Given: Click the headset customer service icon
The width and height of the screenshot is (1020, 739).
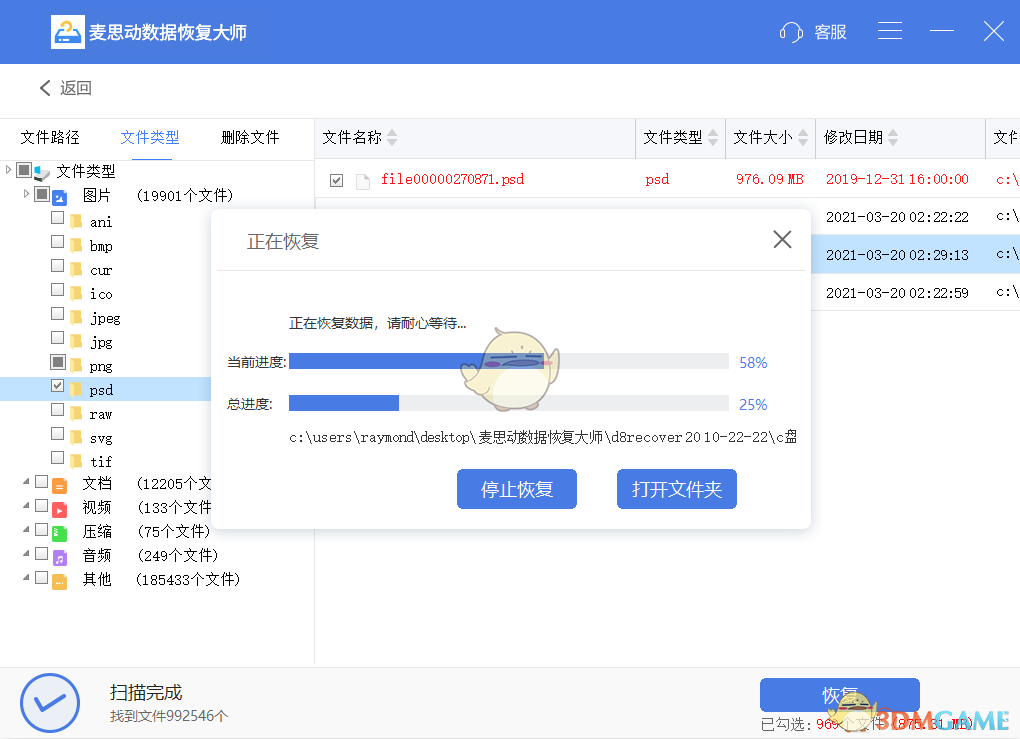Looking at the screenshot, I should (789, 31).
